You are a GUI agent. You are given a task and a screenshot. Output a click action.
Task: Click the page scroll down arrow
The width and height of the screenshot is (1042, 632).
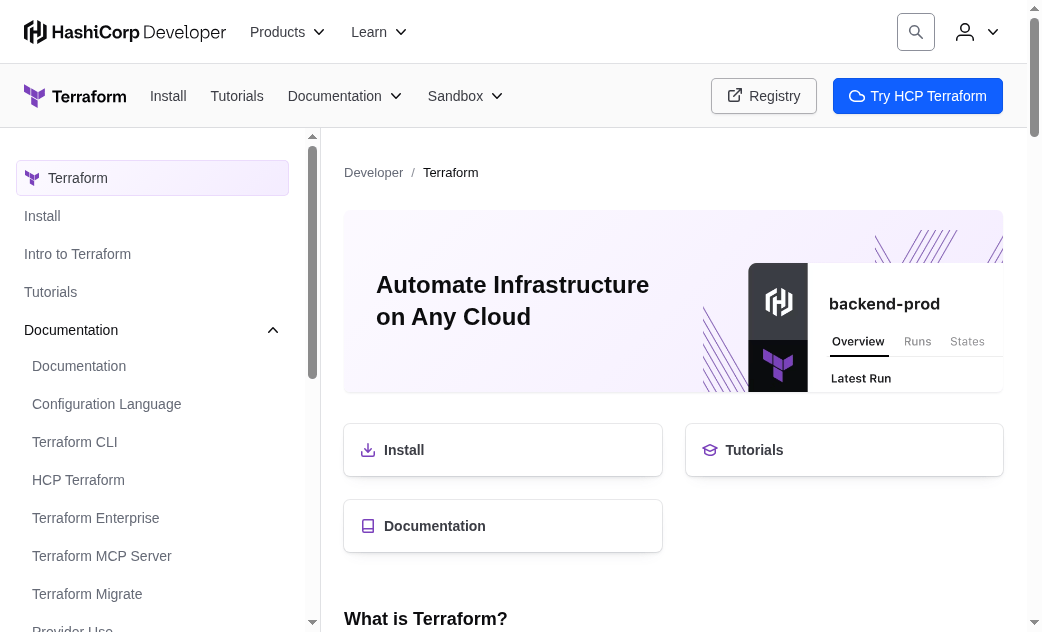1035,623
